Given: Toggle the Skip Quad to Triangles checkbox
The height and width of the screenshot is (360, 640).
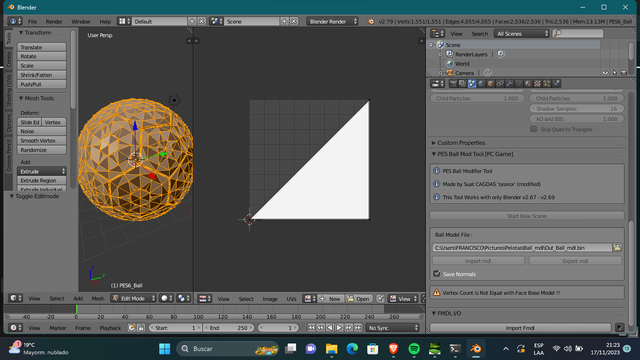Looking at the screenshot, I should coord(533,129).
